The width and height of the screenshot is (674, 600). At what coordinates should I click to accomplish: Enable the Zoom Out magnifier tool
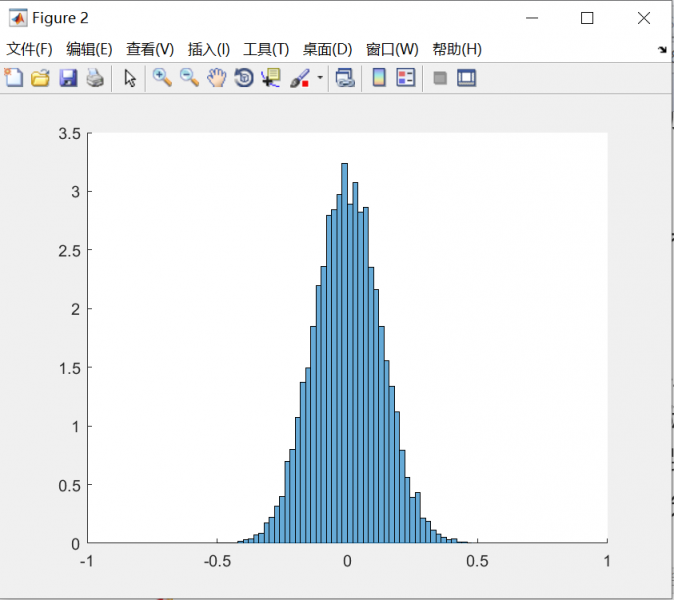[189, 78]
